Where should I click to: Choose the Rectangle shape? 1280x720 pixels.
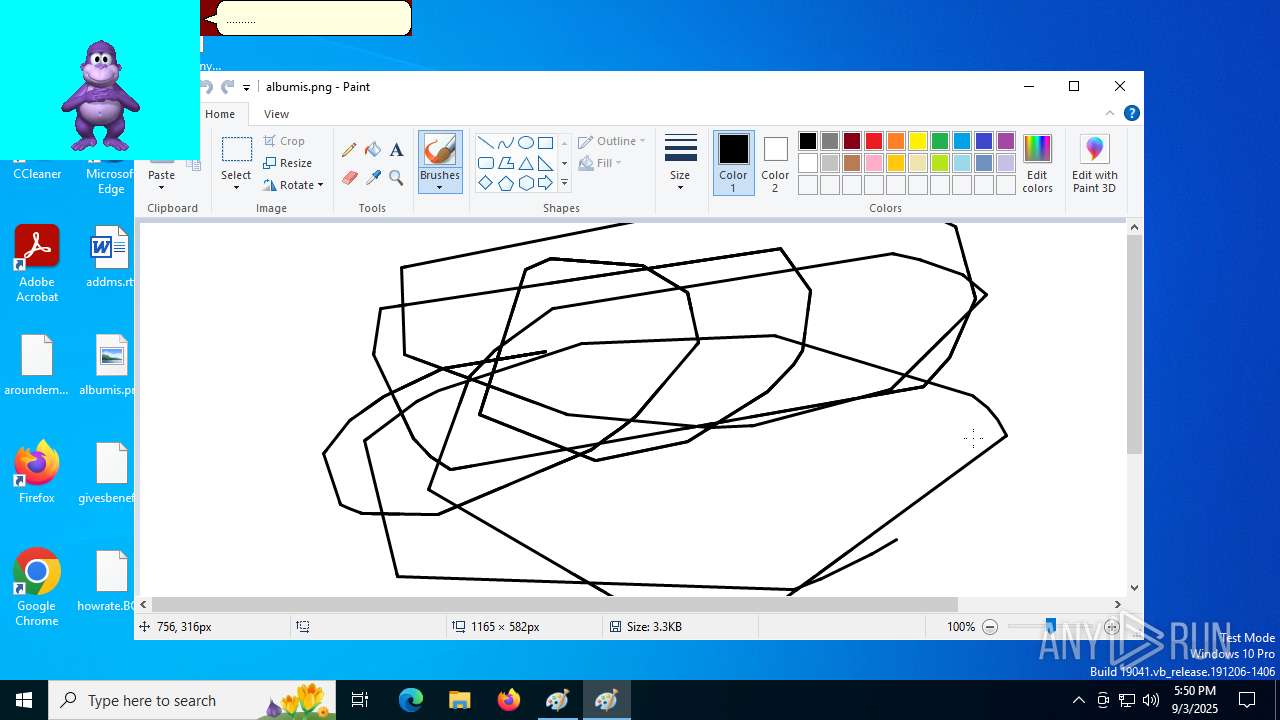point(545,142)
